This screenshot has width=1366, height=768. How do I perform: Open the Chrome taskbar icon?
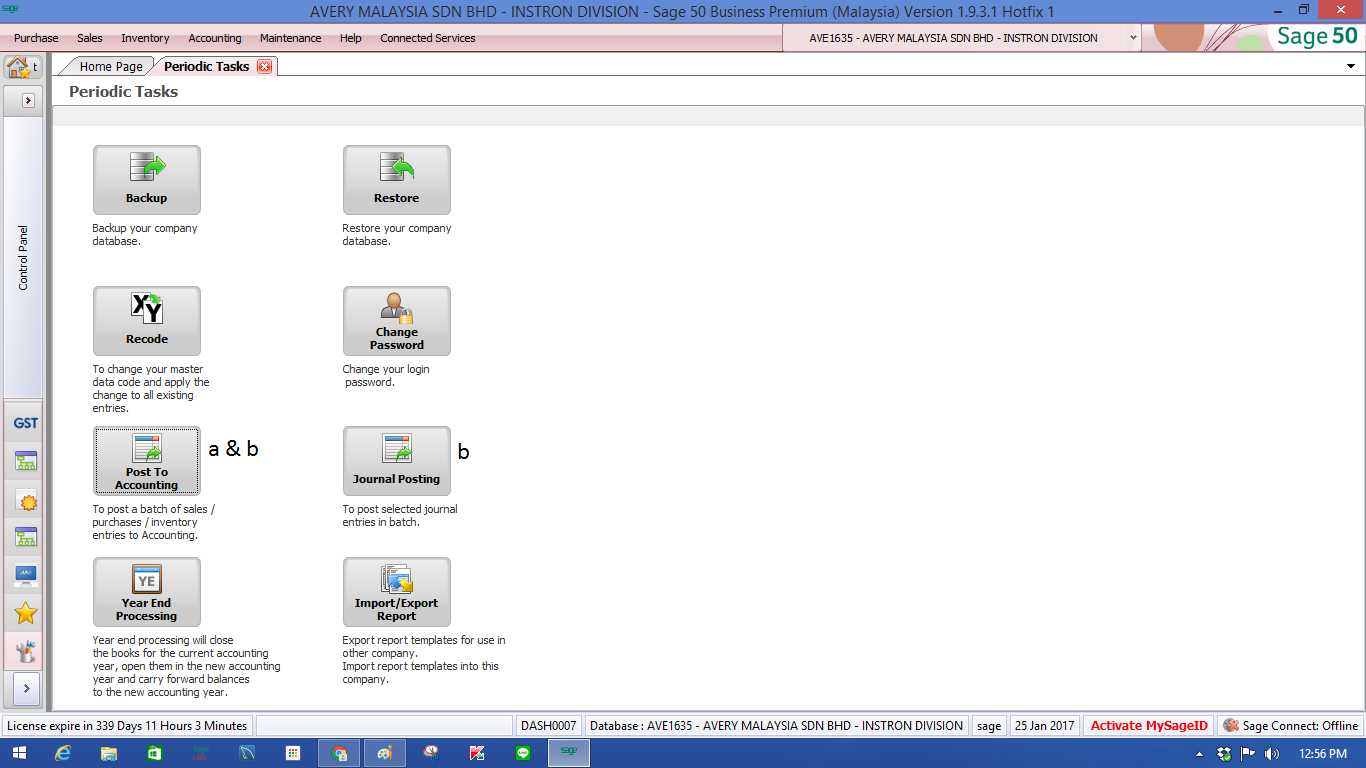pyautogui.click(x=340, y=753)
